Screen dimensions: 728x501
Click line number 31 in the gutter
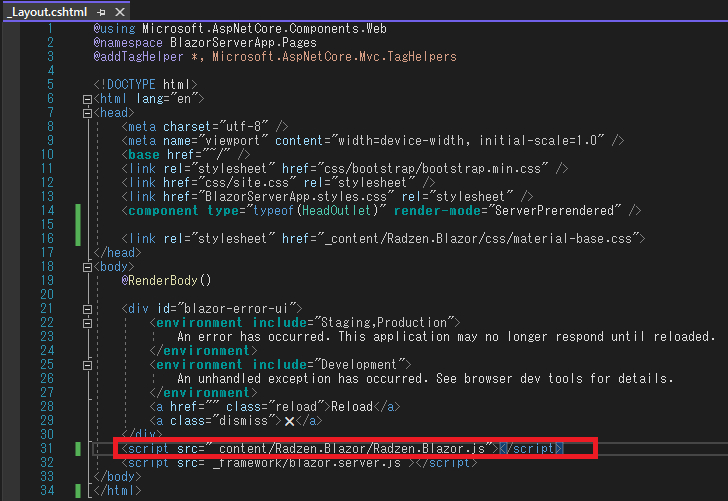tap(47, 449)
